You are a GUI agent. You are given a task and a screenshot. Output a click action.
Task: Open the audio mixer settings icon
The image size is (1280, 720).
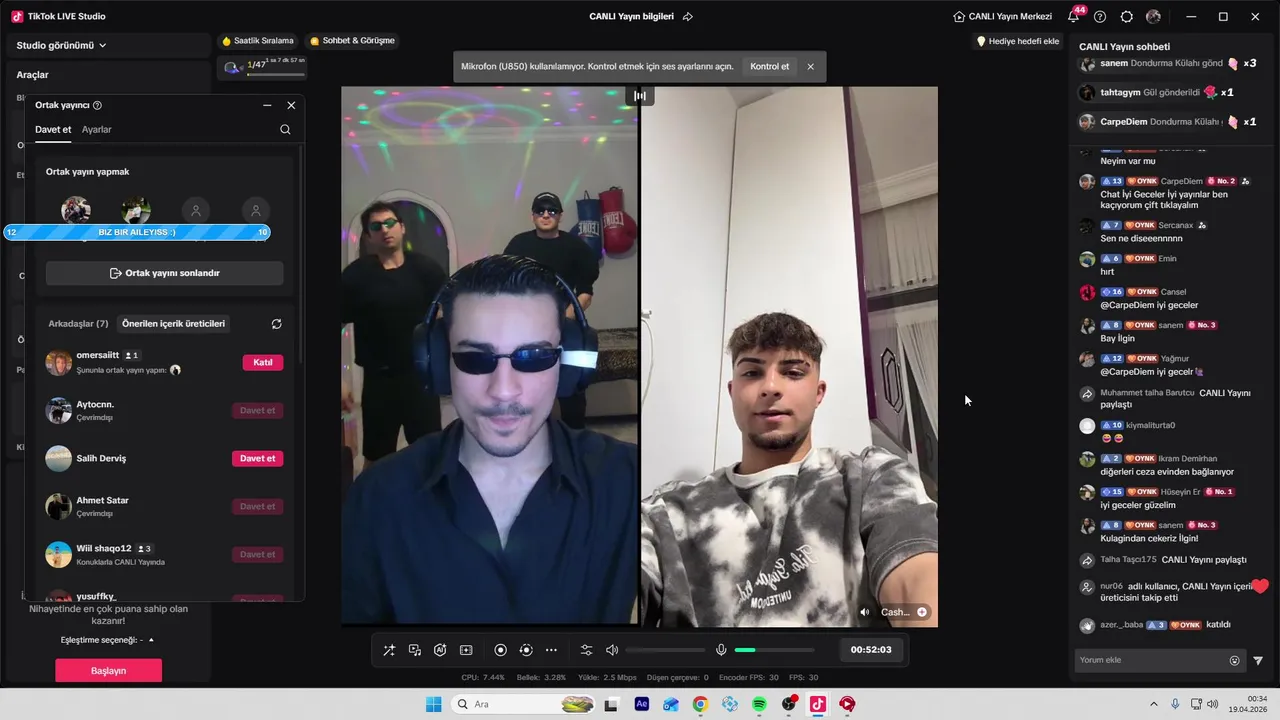tap(586, 650)
